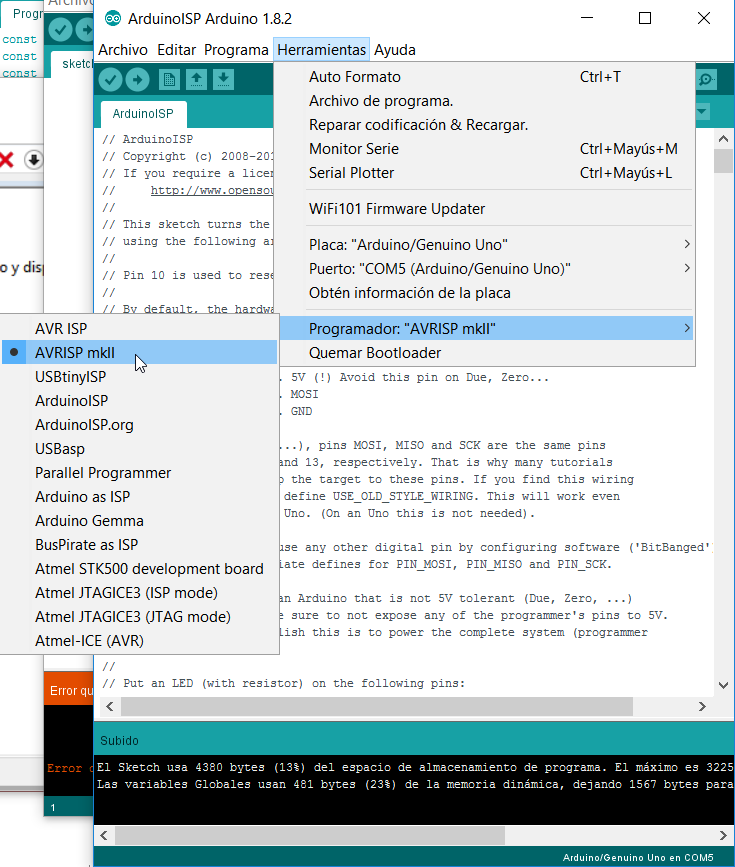The image size is (735, 867).
Task: Click the '// Put an LED' comment line
Action: pyautogui.click(x=284, y=683)
